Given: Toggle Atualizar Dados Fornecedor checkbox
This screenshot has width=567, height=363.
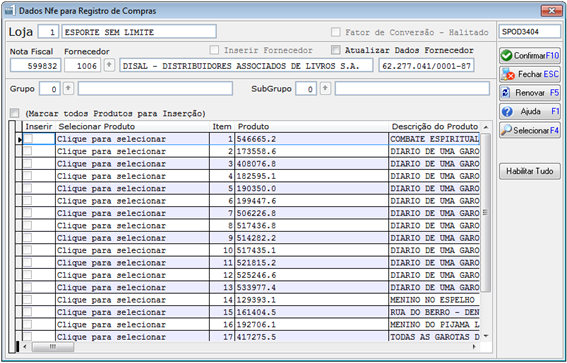Looking at the screenshot, I should pyautogui.click(x=336, y=50).
